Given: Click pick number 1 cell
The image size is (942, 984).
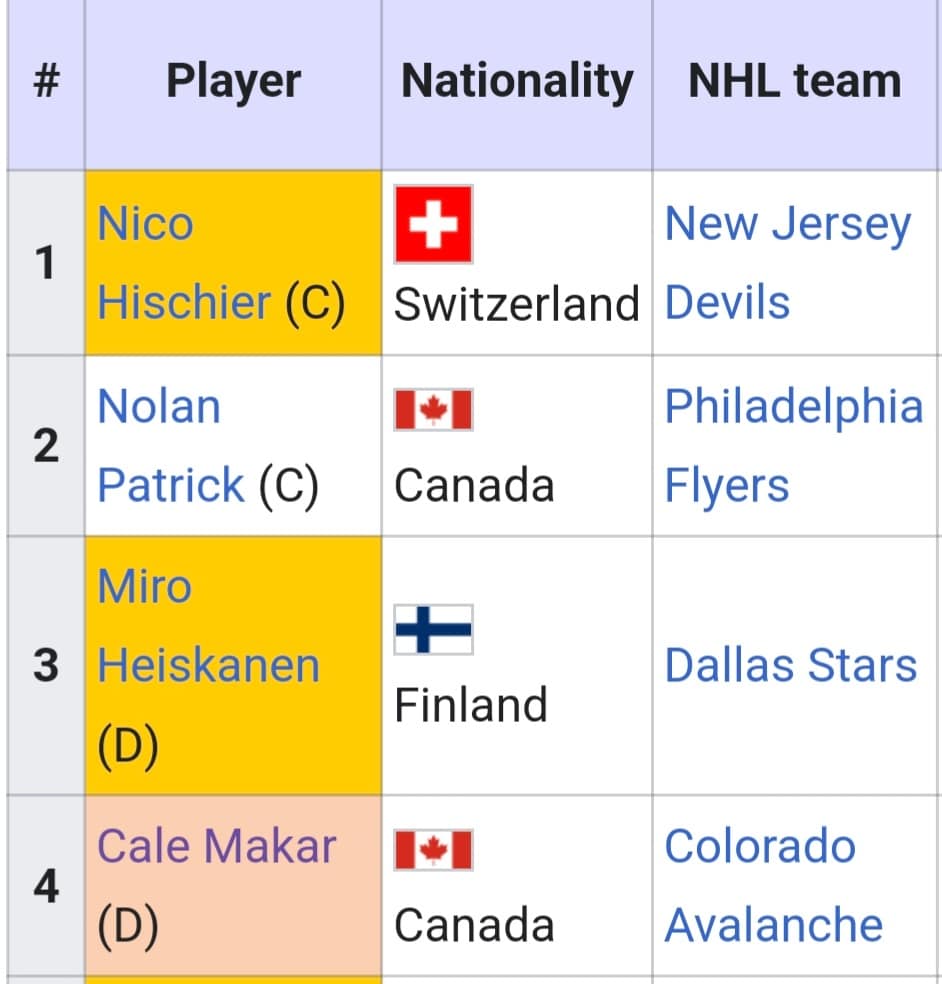Looking at the screenshot, I should 45,263.
